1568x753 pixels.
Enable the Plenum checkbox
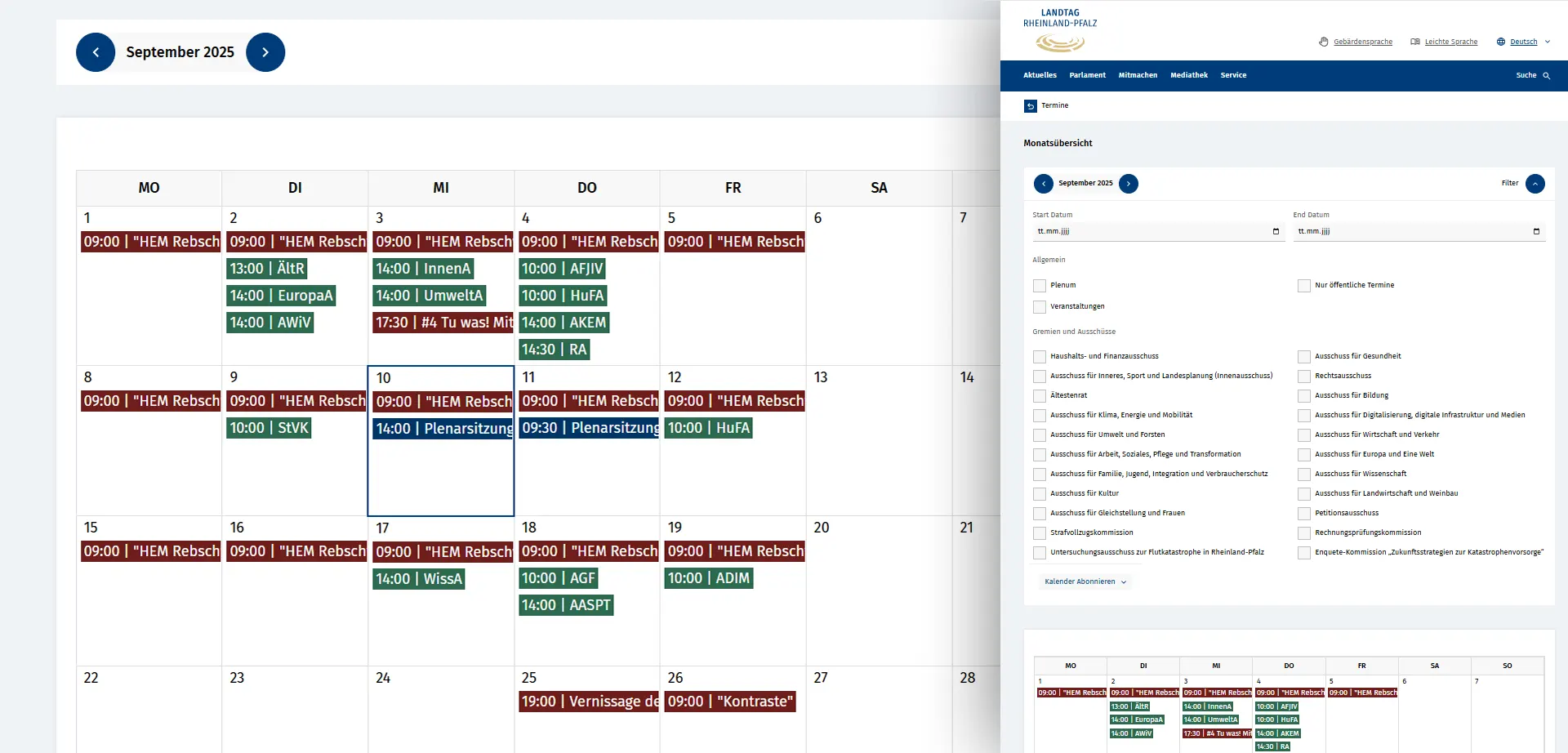click(1040, 286)
